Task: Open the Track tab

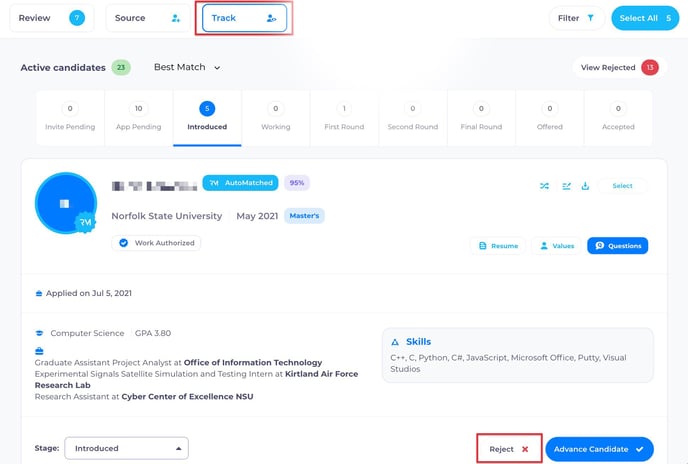Action: pos(244,18)
